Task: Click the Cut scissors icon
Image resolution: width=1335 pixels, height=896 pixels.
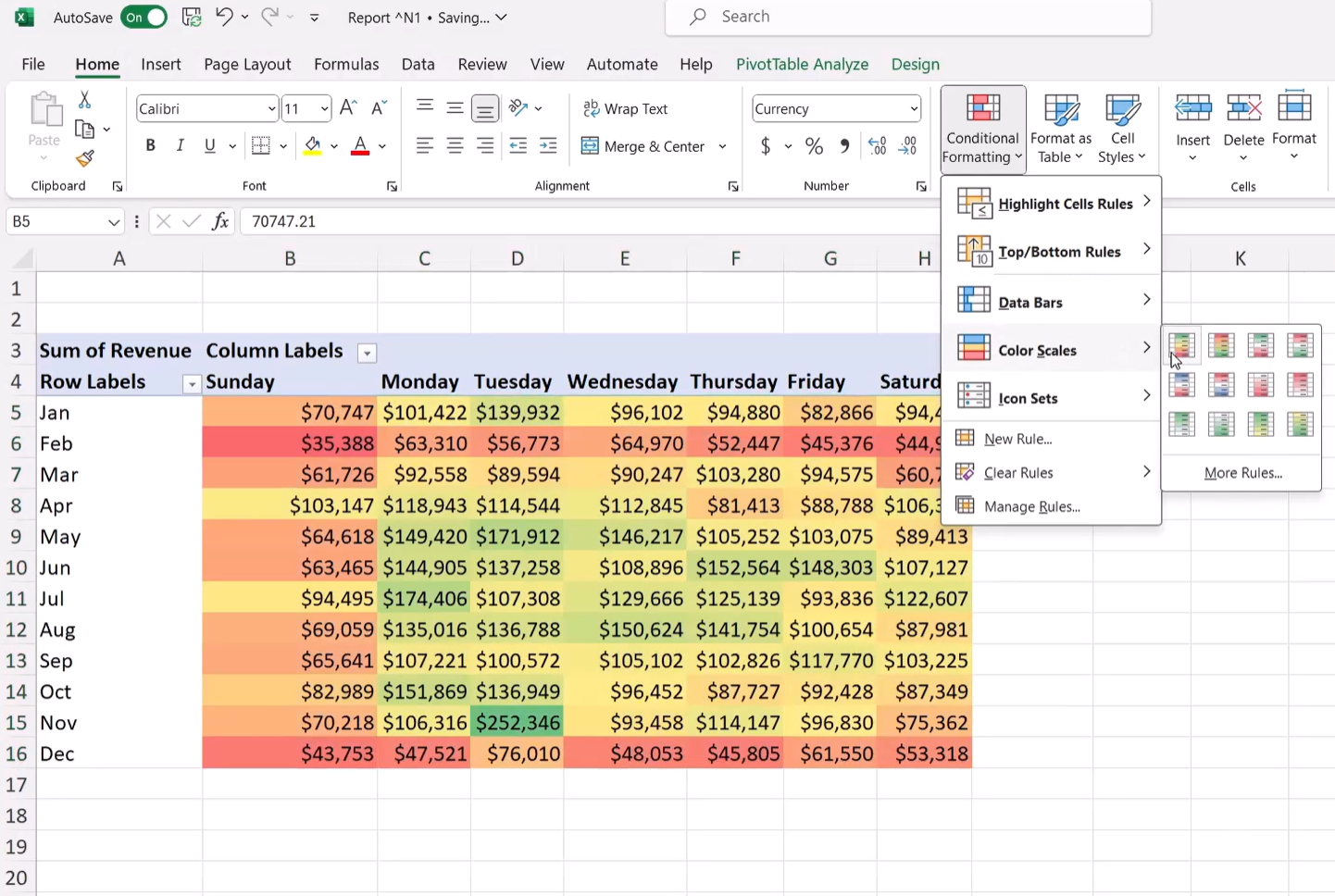Action: coord(84,100)
